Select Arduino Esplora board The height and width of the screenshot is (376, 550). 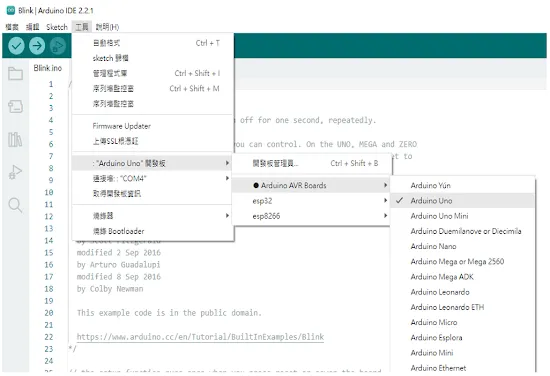[x=462, y=337]
